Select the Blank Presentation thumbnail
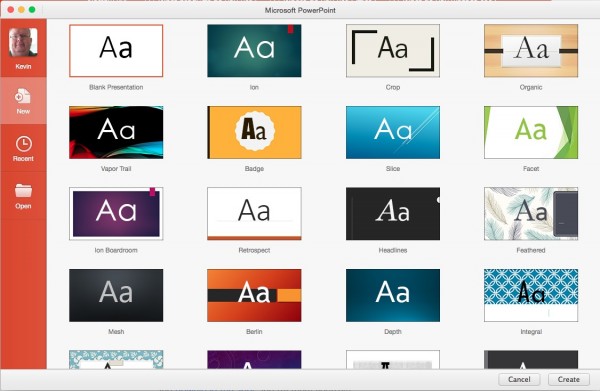Screen dimensions: 600x391 pyautogui.click(x=116, y=51)
